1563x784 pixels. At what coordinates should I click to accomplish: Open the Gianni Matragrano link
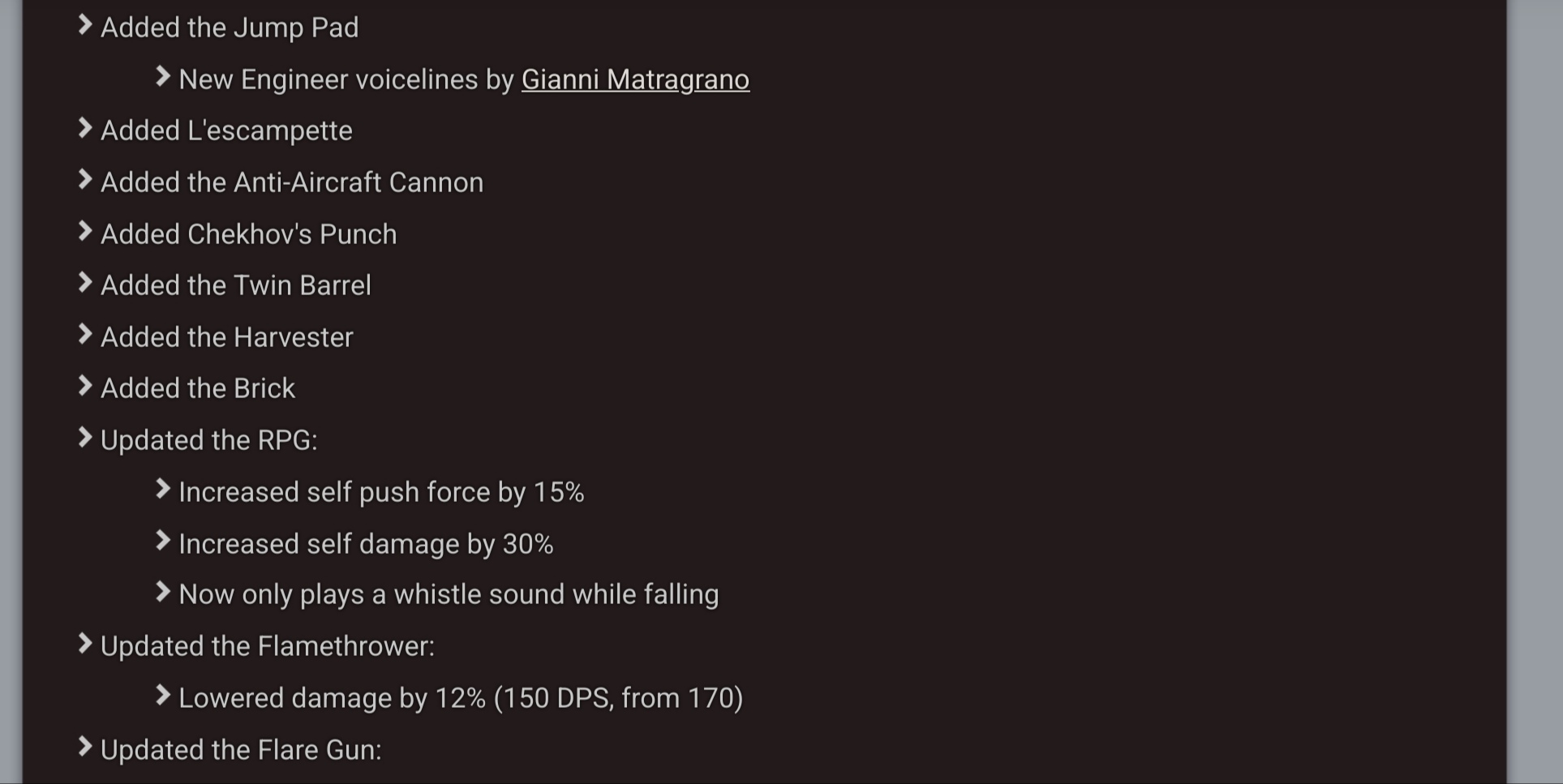point(635,79)
